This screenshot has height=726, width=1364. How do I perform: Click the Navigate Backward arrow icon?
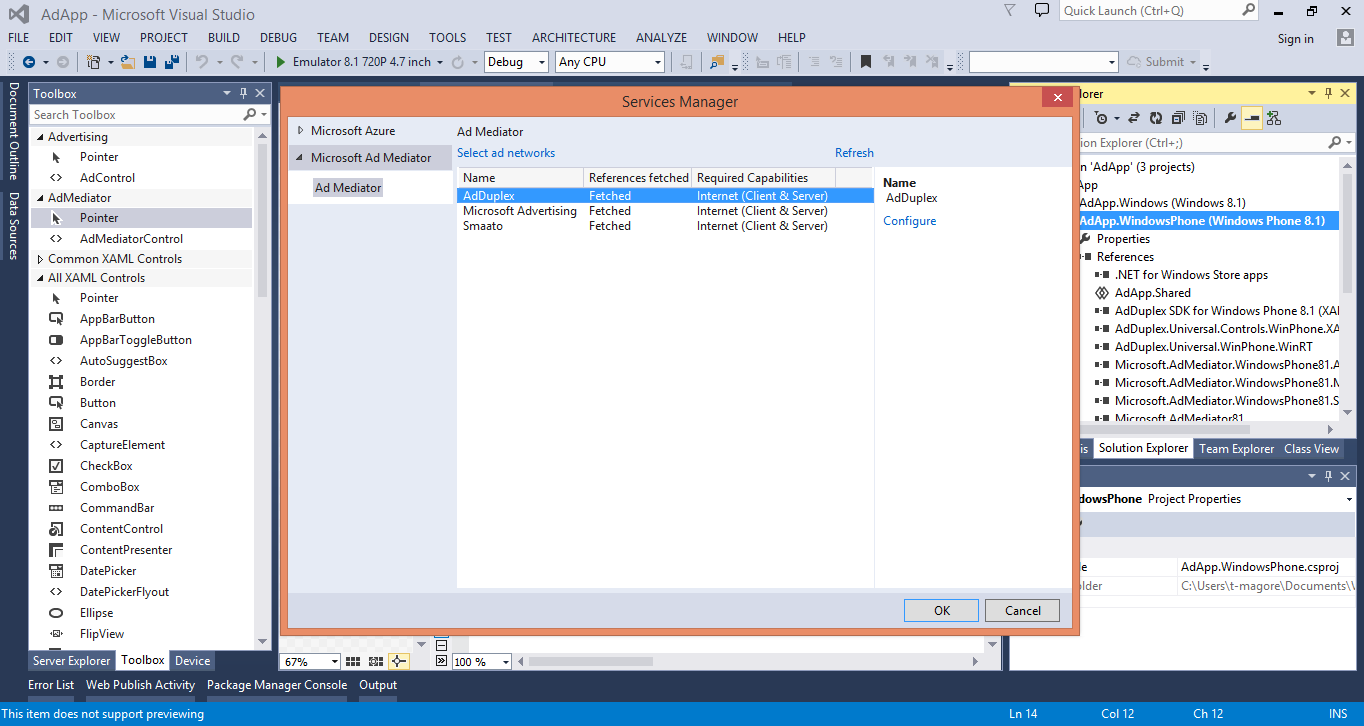28,62
